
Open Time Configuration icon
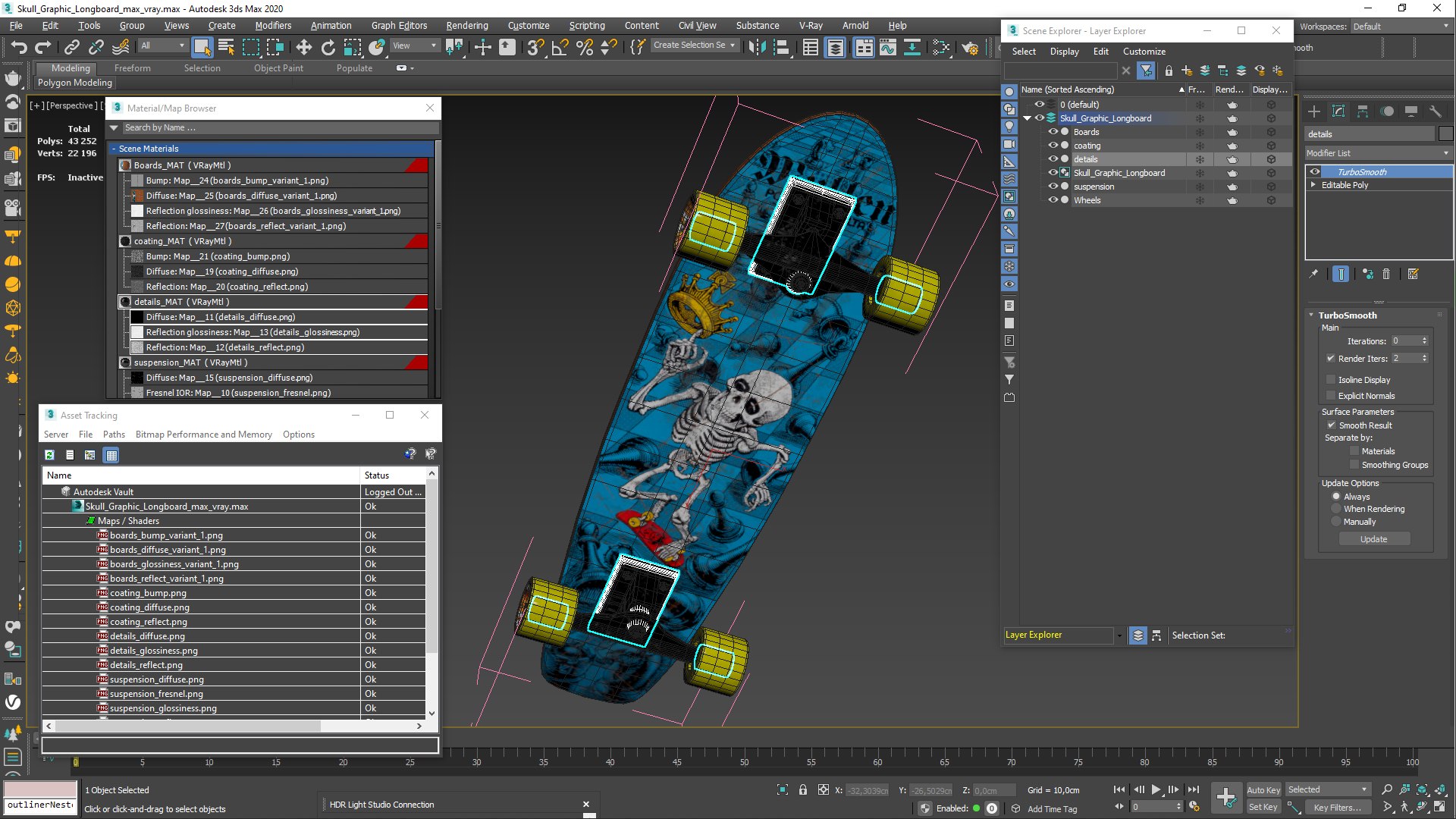point(1194,806)
